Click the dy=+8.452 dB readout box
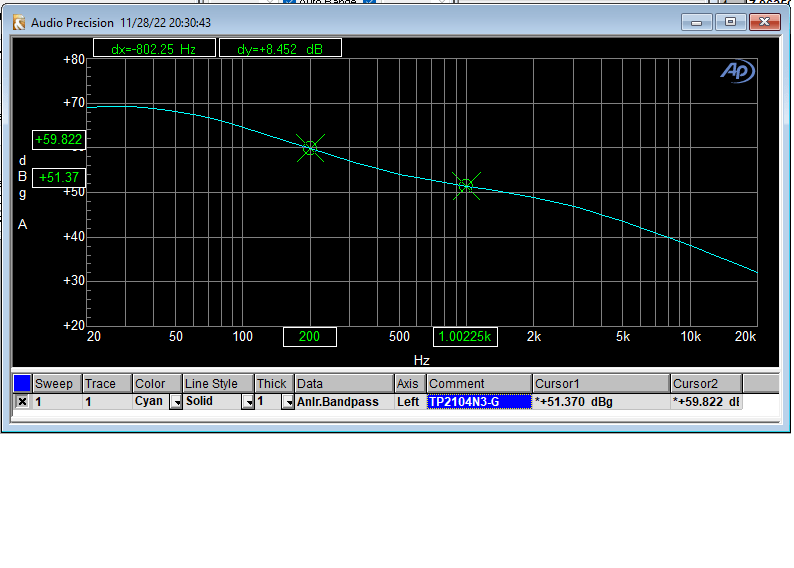 (280, 49)
